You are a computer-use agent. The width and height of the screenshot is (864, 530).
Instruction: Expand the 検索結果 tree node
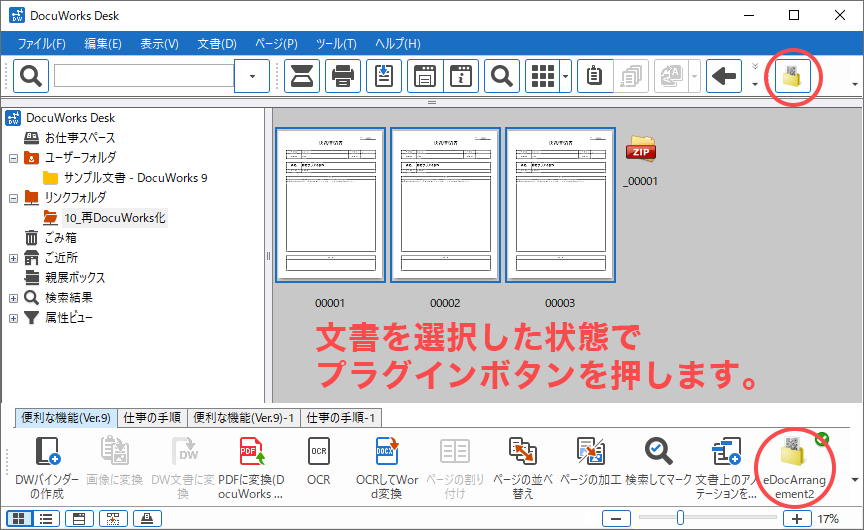tap(14, 299)
